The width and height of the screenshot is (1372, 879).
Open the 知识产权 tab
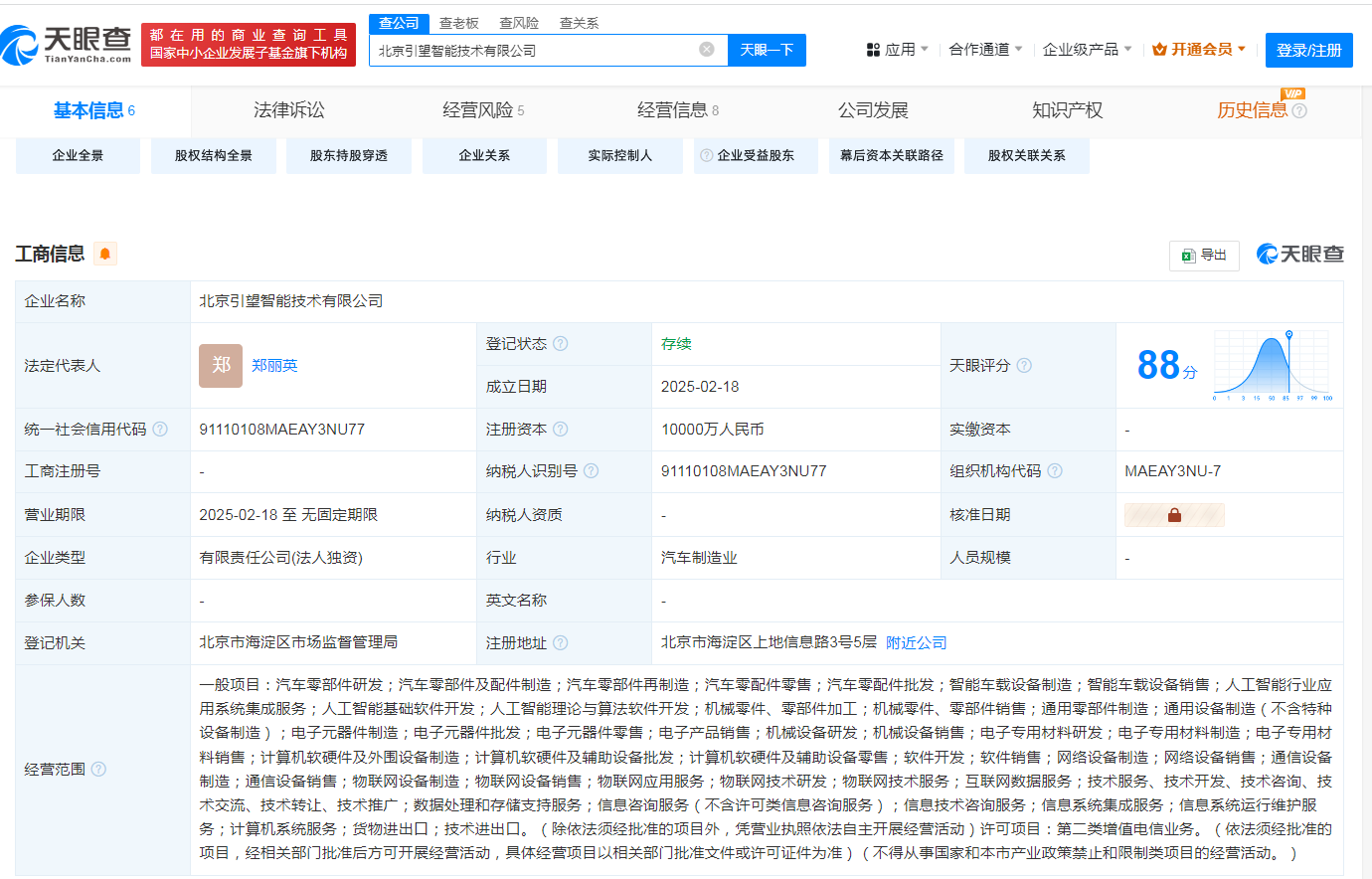1068,110
